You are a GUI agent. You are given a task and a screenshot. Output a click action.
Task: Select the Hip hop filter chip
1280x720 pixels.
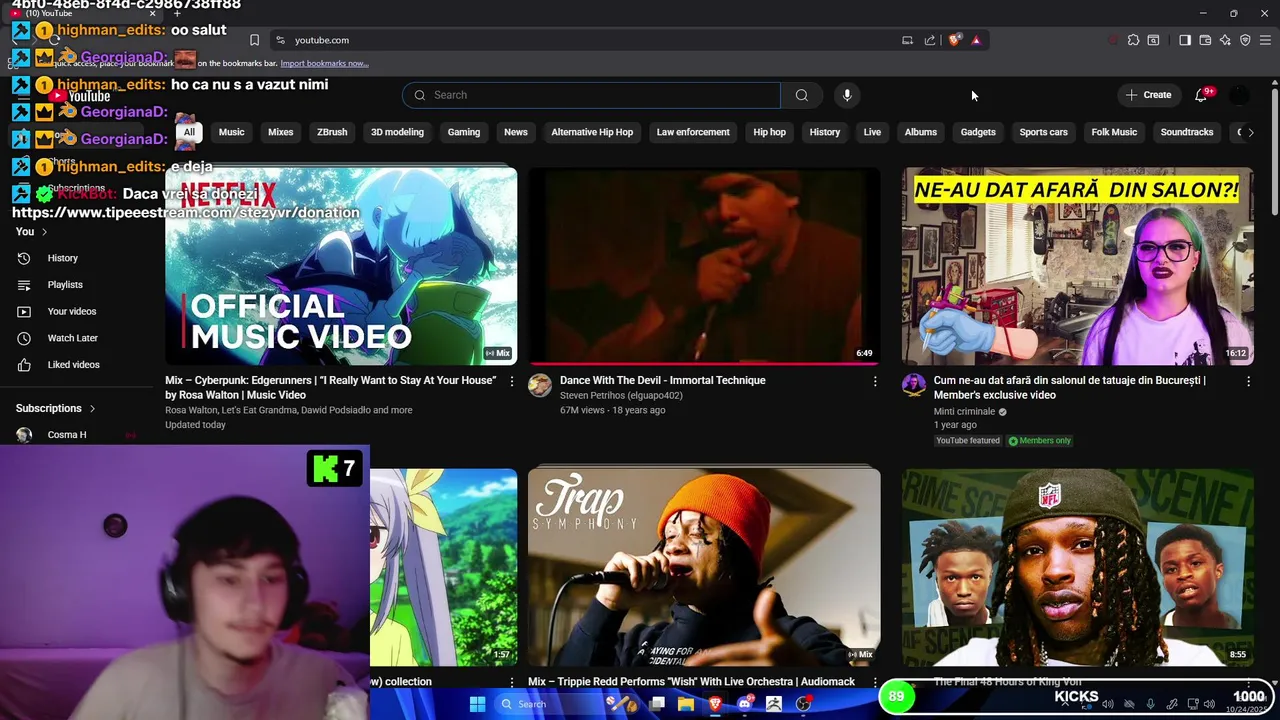(769, 132)
